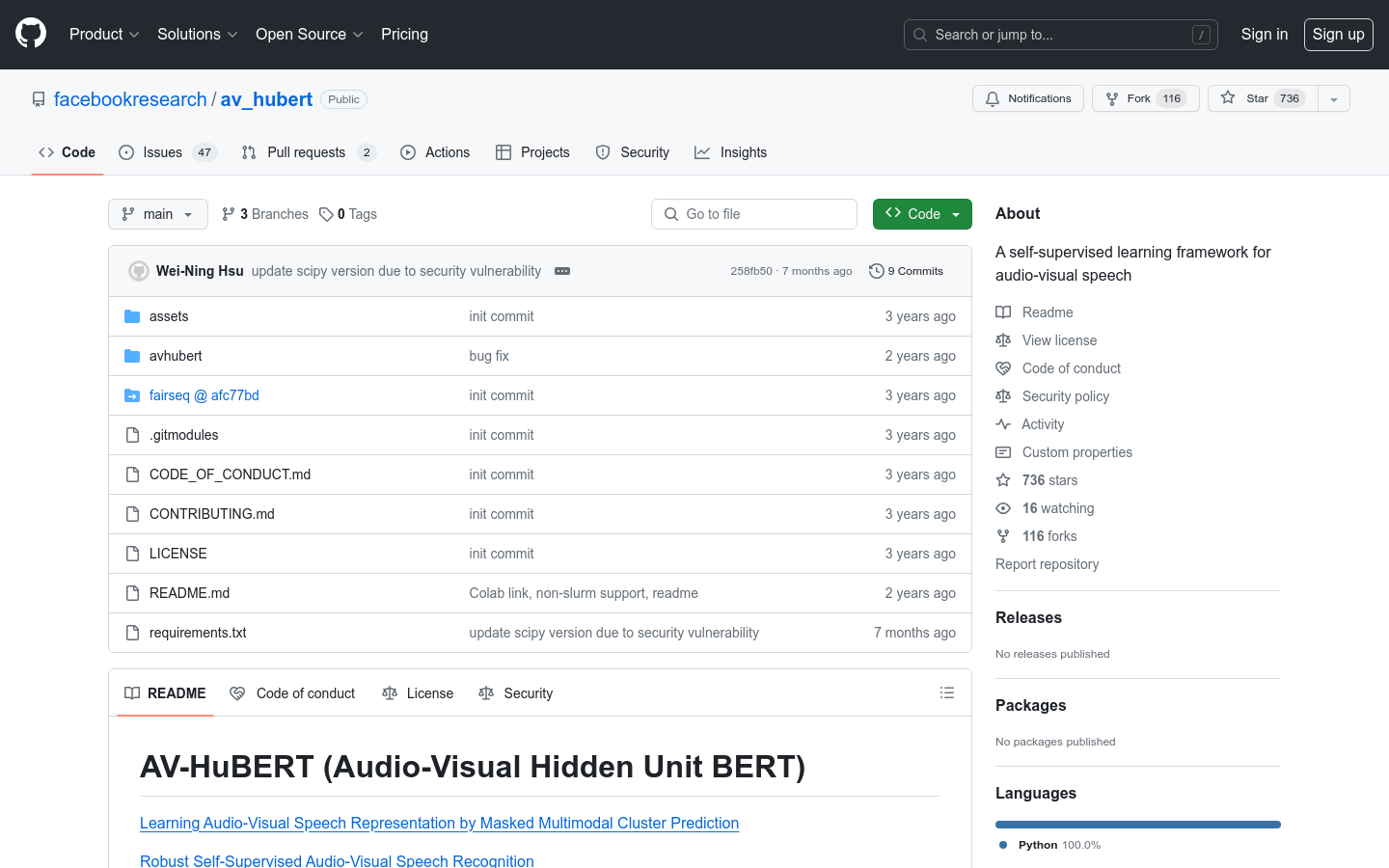1389x868 pixels.
Task: Click the Custom properties icon
Action: (1003, 452)
